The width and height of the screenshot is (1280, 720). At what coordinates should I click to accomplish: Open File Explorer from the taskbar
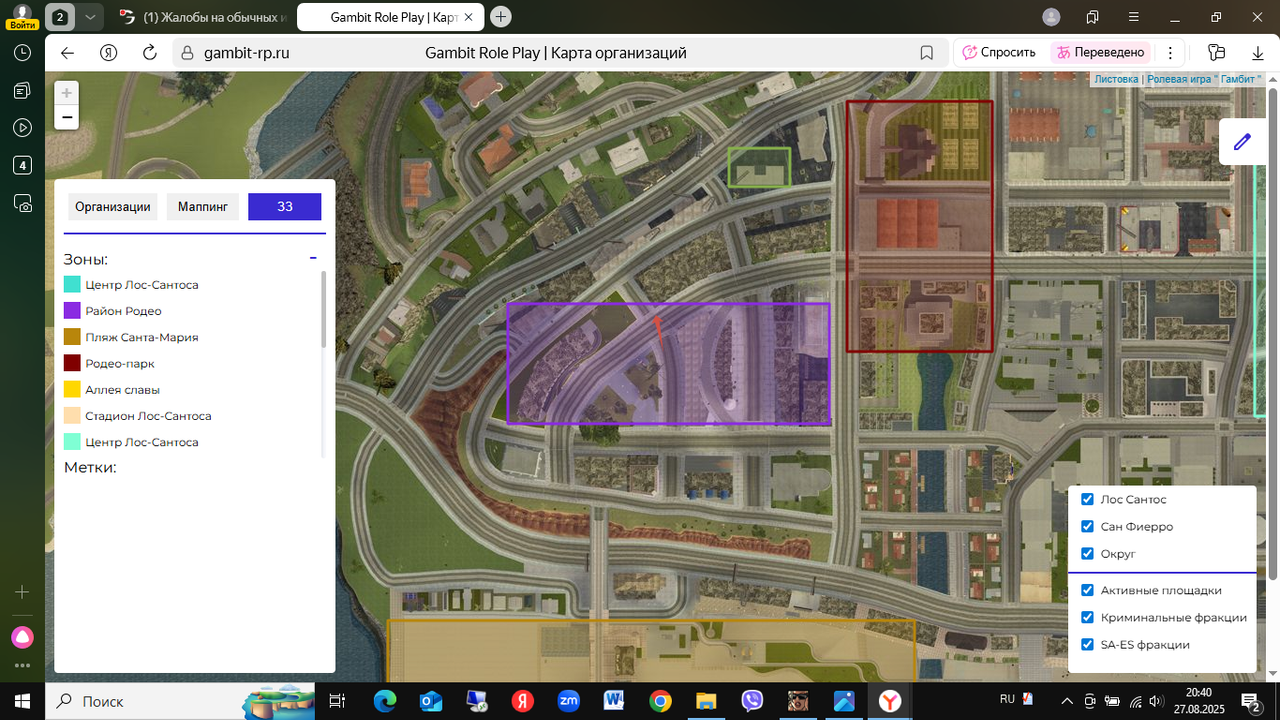[706, 701]
